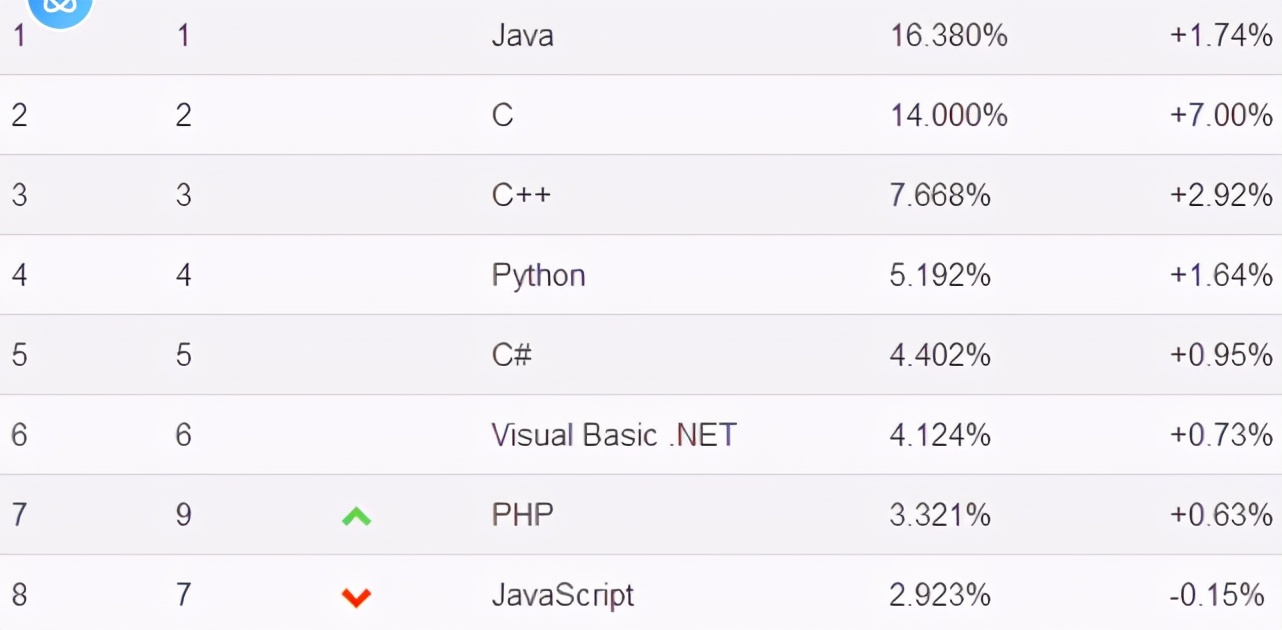Select the +7.00% change for C
1282x630 pixels.
point(1220,116)
